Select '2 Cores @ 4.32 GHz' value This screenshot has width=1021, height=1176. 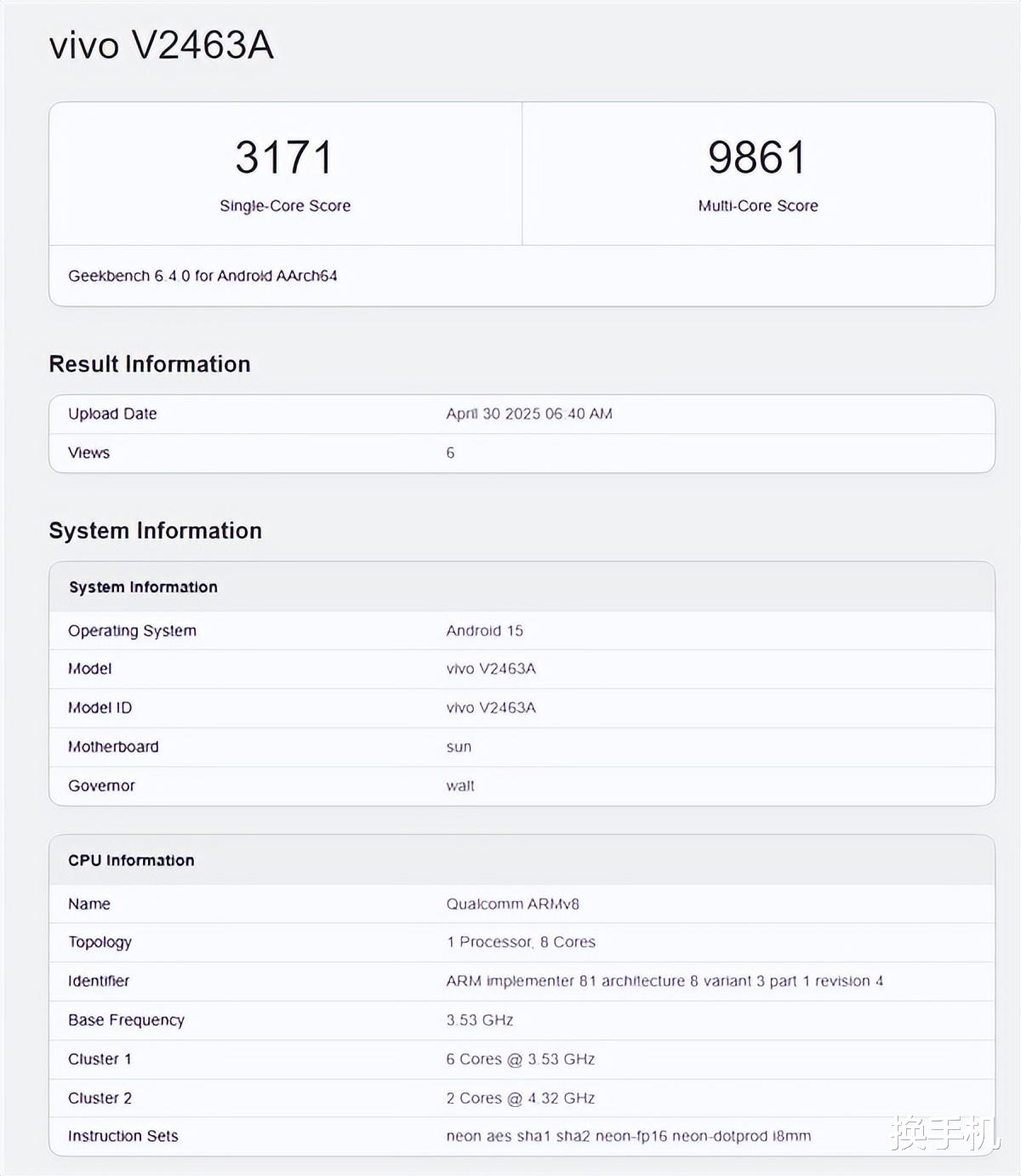tap(521, 1099)
